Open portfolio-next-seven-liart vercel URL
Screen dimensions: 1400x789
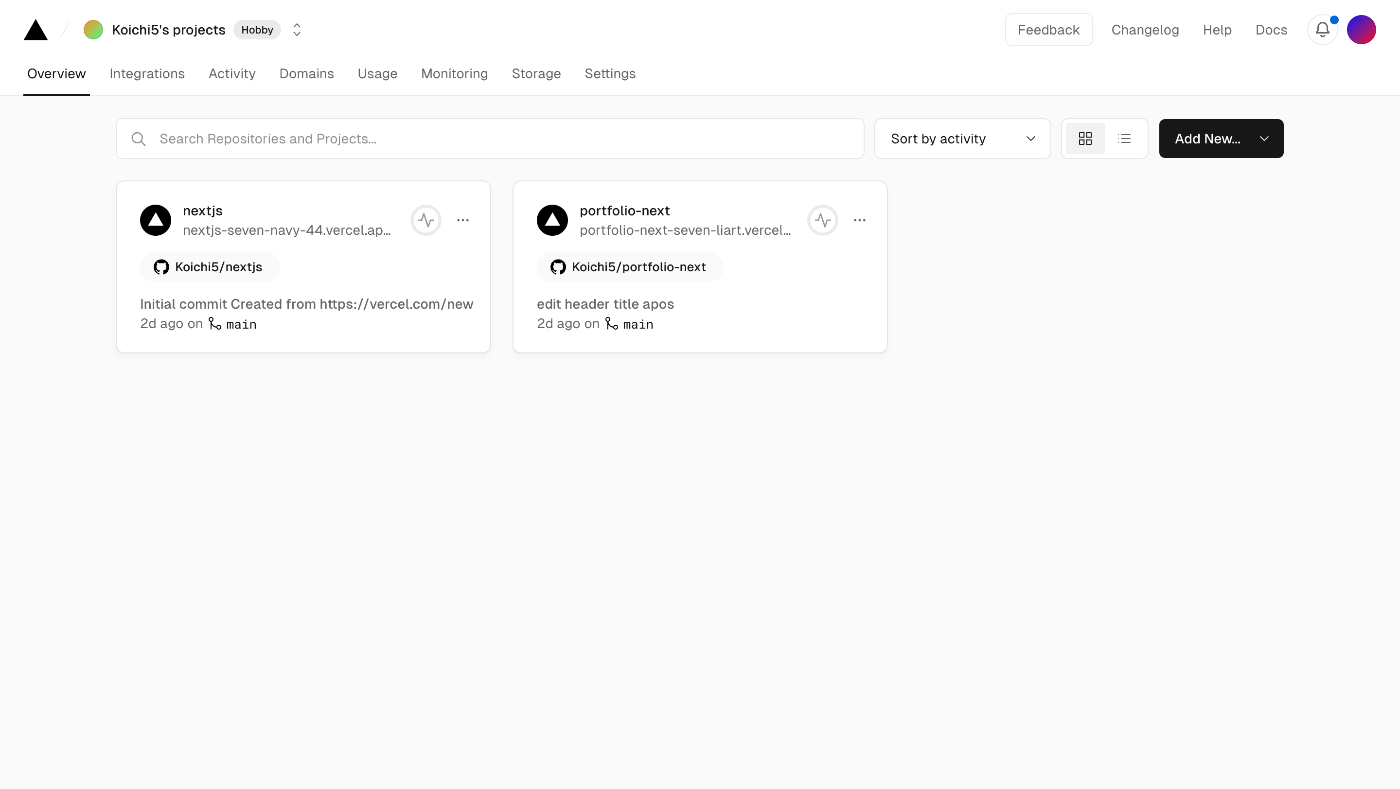685,230
